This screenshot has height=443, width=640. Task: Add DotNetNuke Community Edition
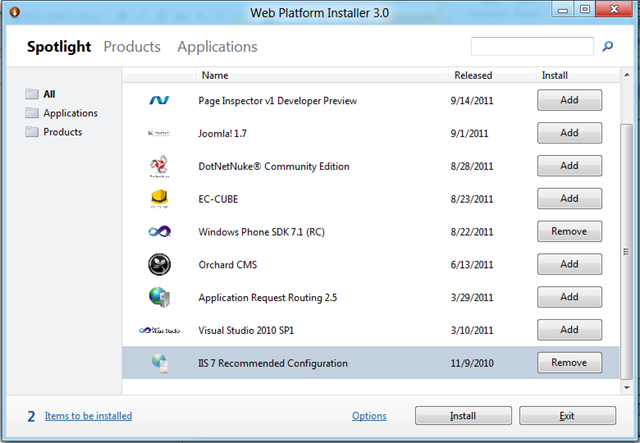[569, 166]
